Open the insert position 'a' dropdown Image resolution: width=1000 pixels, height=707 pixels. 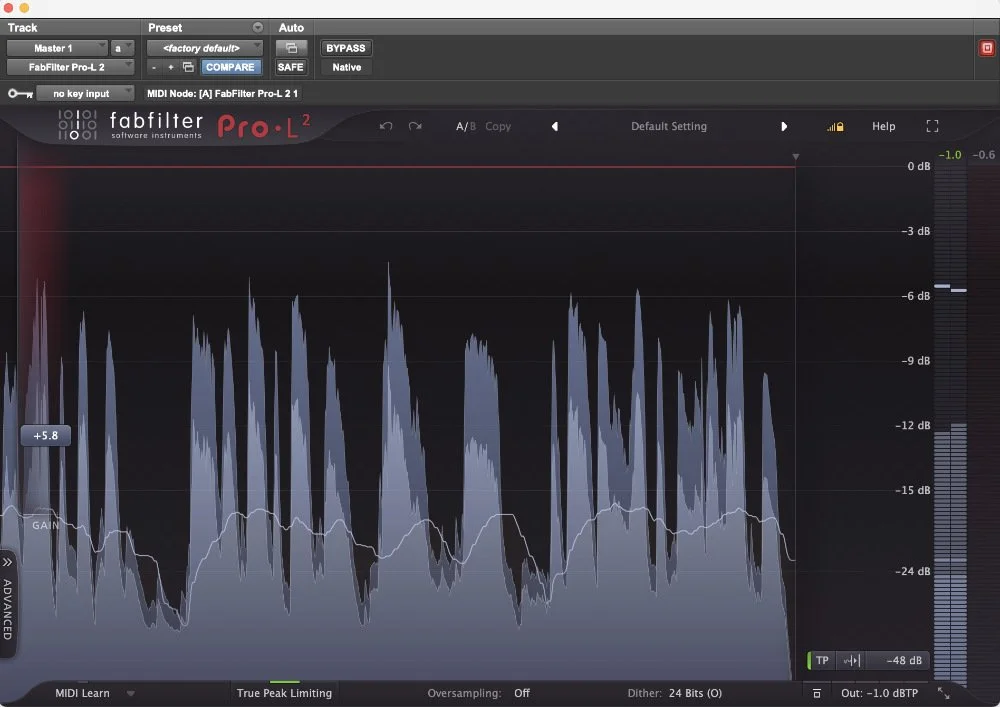point(122,48)
